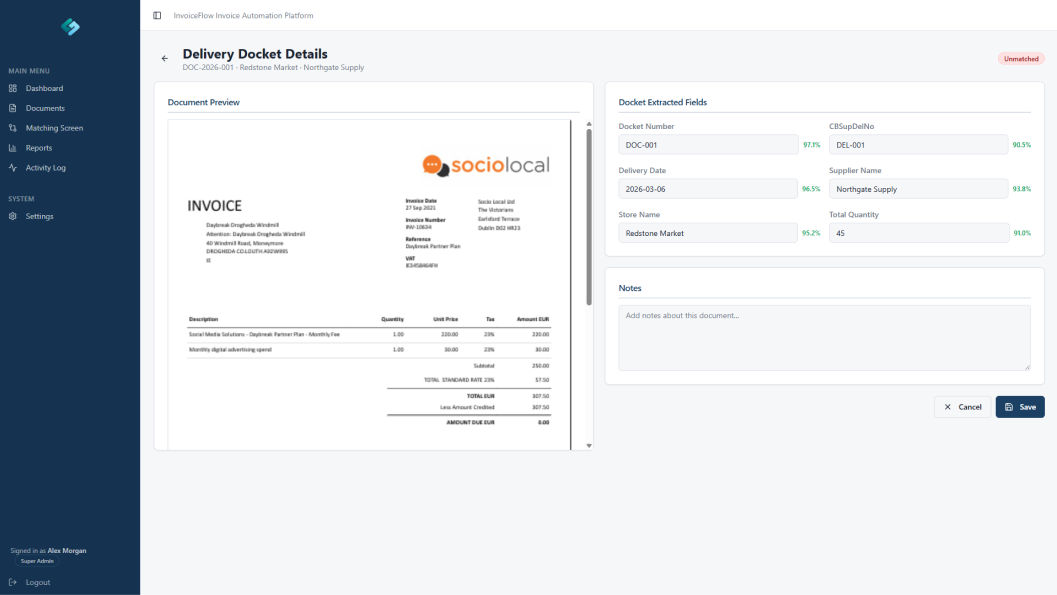Click the preview scroll down arrow
The image size is (1057, 595).
589,445
